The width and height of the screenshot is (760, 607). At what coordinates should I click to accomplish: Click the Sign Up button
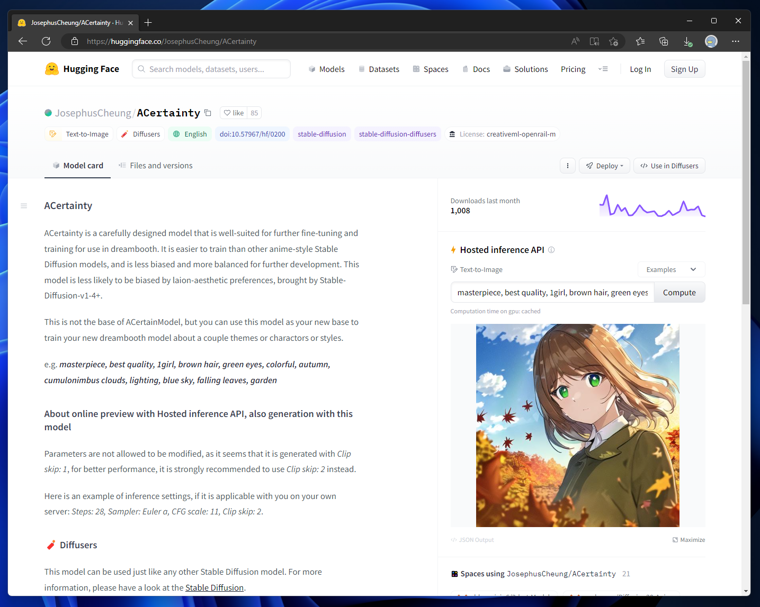[684, 69]
